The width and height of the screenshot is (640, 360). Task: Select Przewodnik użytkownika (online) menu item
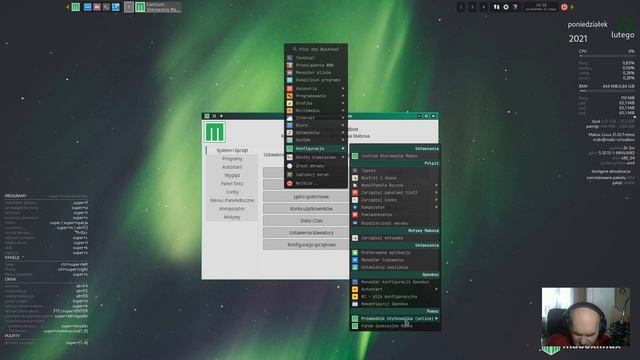[395, 319]
